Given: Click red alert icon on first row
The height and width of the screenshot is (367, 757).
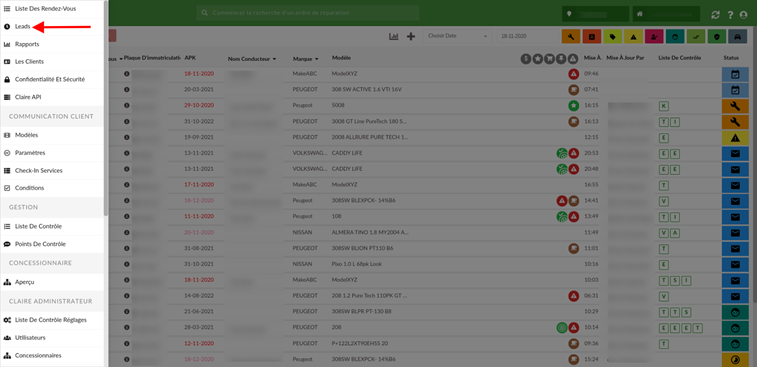Looking at the screenshot, I should [x=573, y=74].
